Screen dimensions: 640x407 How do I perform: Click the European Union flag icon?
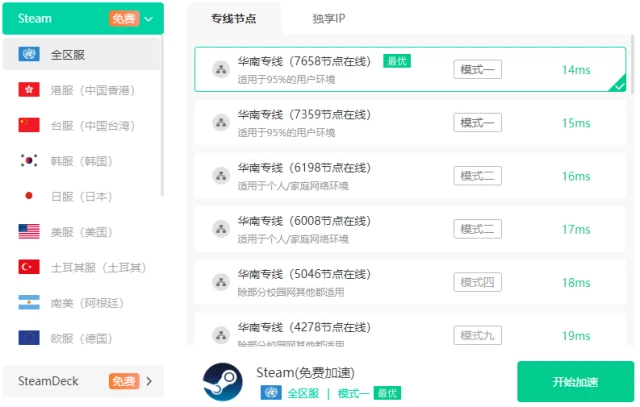29,338
